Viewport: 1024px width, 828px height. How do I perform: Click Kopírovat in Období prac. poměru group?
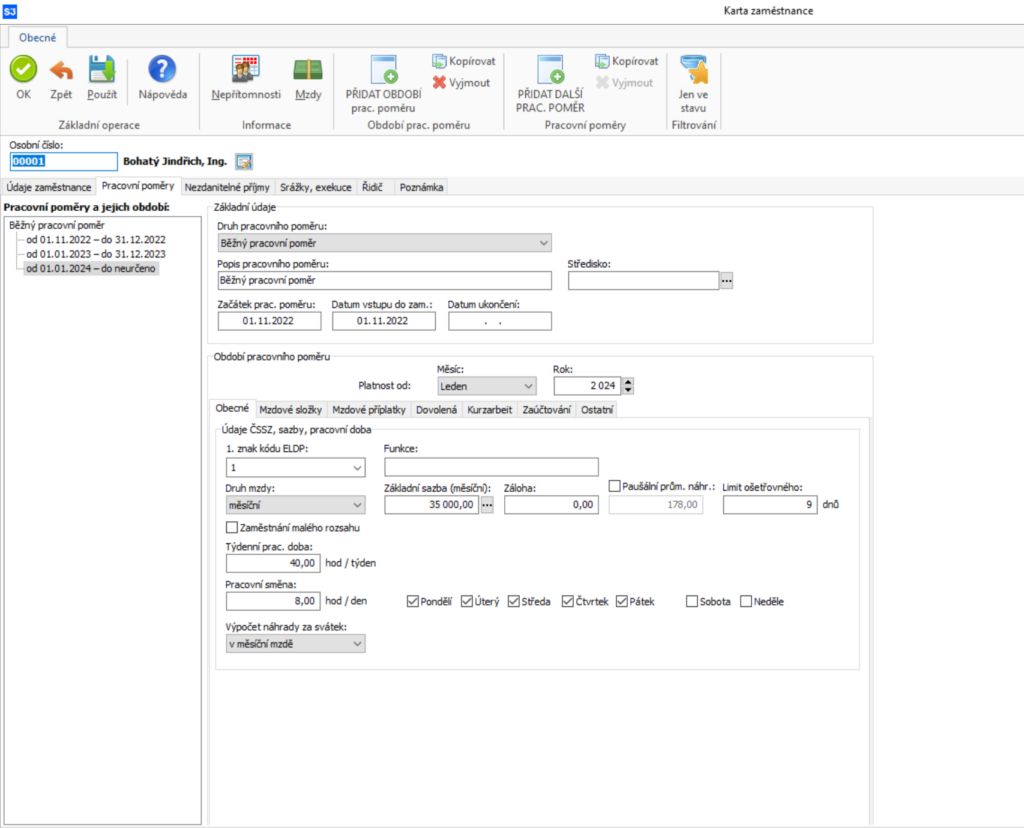[463, 61]
